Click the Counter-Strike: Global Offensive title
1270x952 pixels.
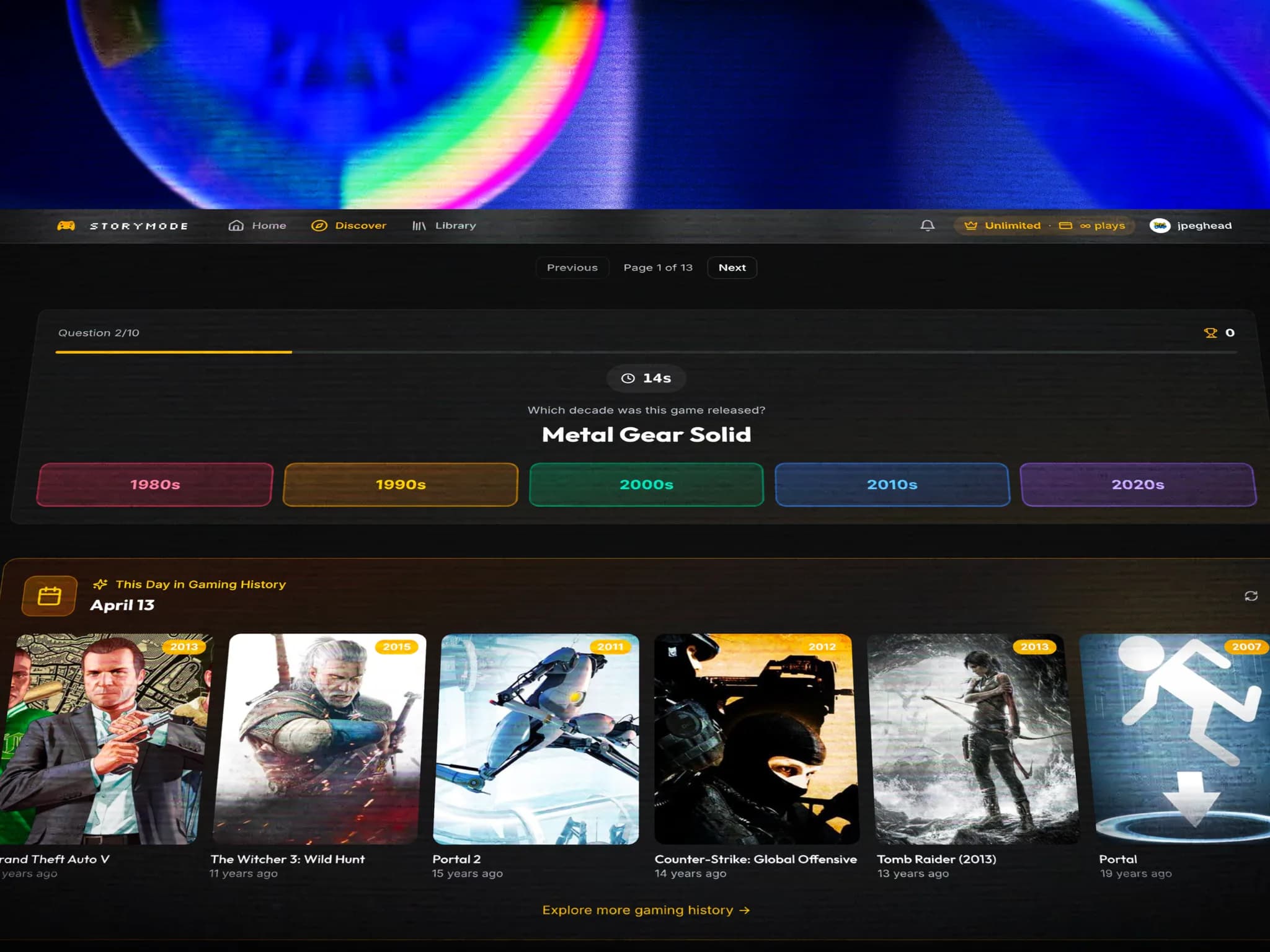click(x=756, y=859)
